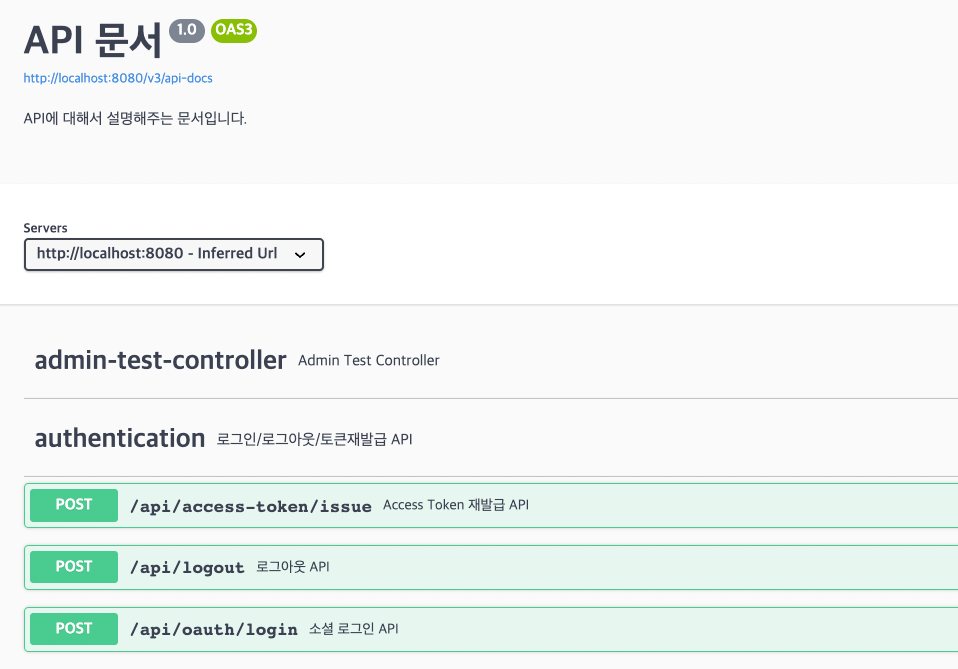This screenshot has height=669, width=958.
Task: Collapse the authentication section
Action: point(119,438)
